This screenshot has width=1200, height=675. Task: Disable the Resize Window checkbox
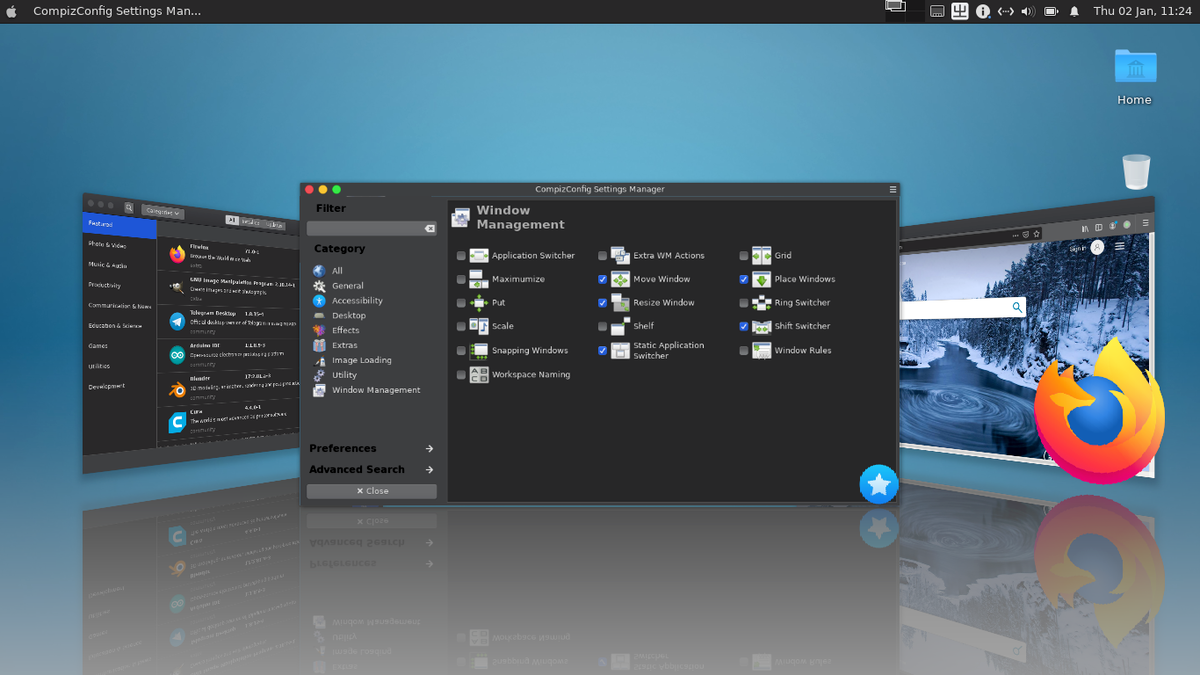[x=602, y=303]
